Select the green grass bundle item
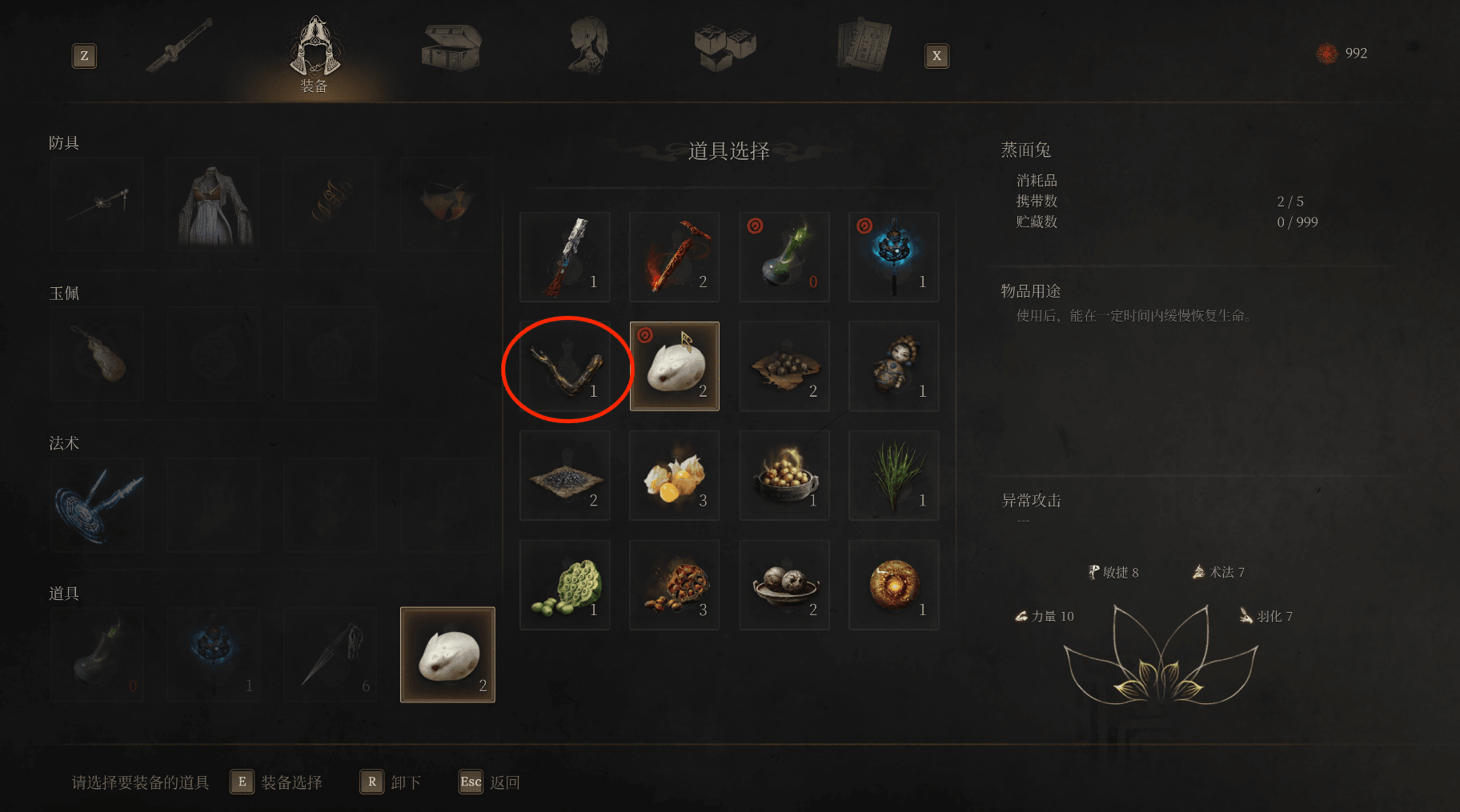 click(x=893, y=475)
